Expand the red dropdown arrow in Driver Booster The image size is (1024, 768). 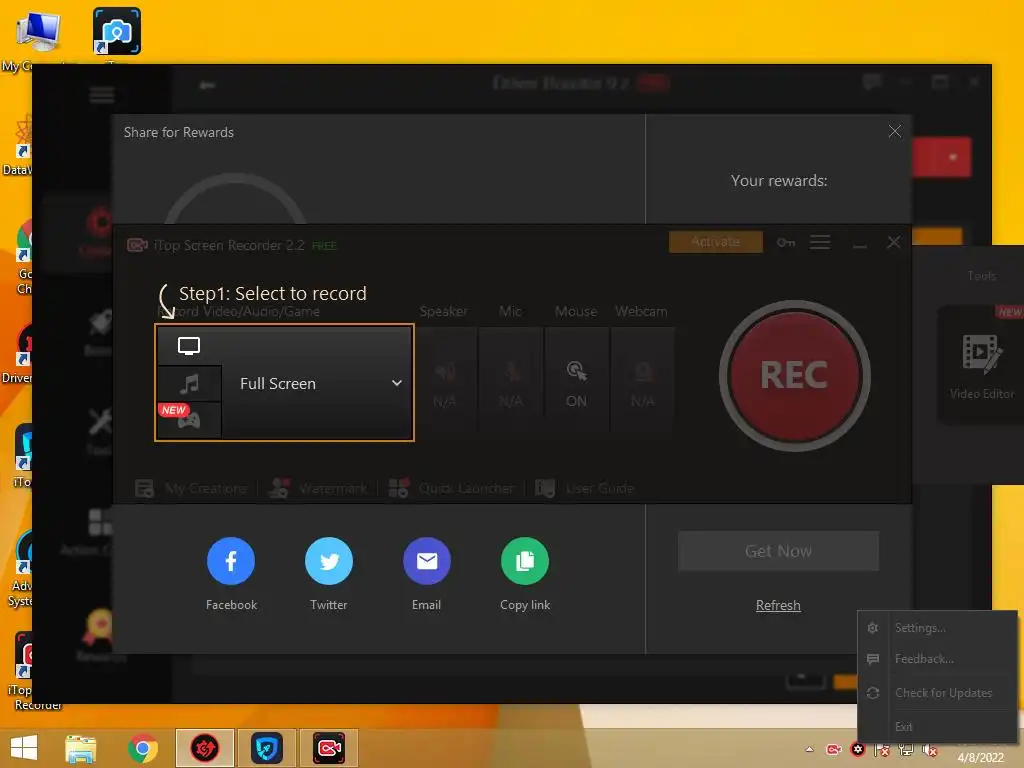click(953, 157)
